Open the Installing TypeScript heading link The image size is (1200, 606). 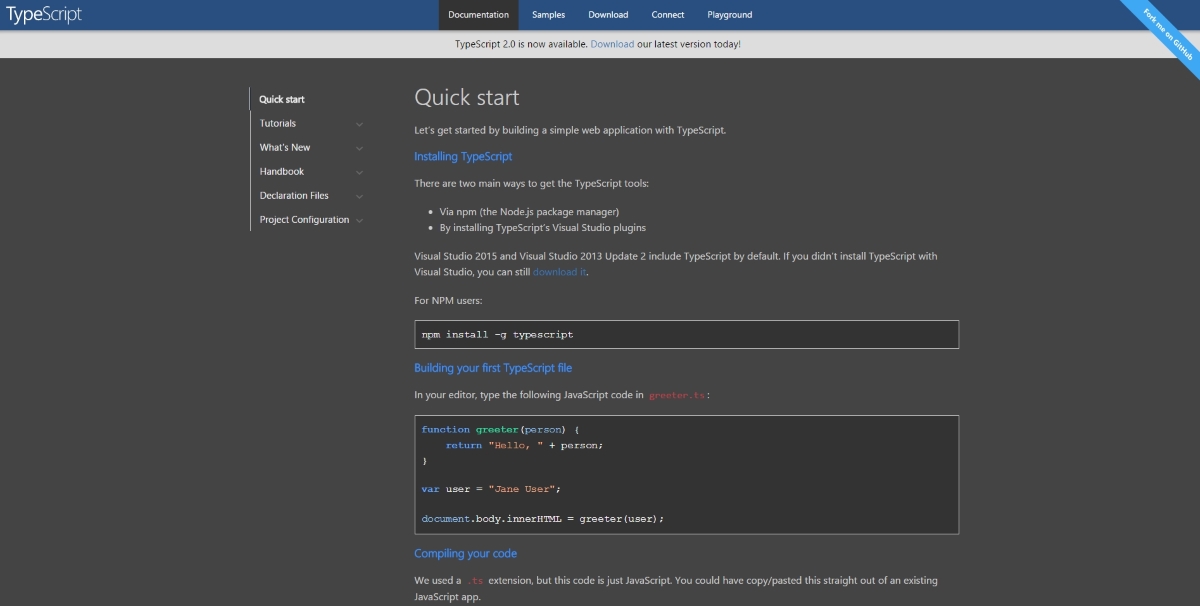click(462, 156)
